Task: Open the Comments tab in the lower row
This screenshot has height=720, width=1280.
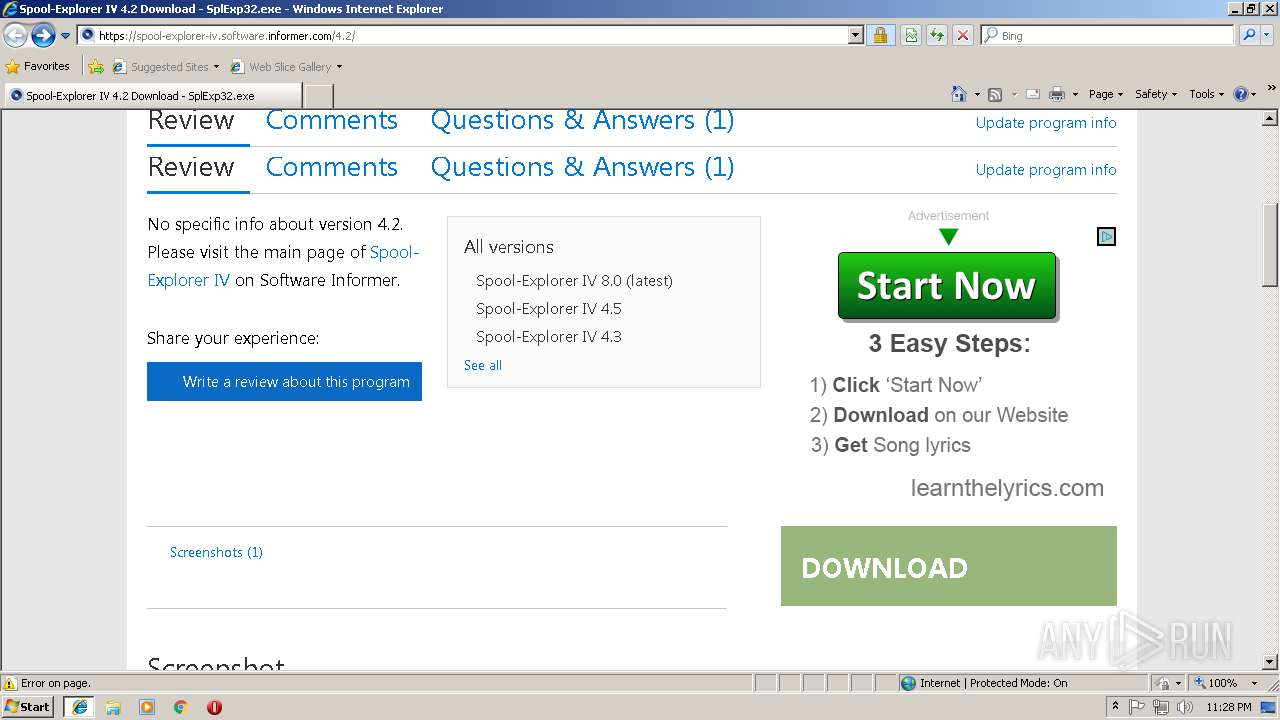Action: click(x=332, y=167)
